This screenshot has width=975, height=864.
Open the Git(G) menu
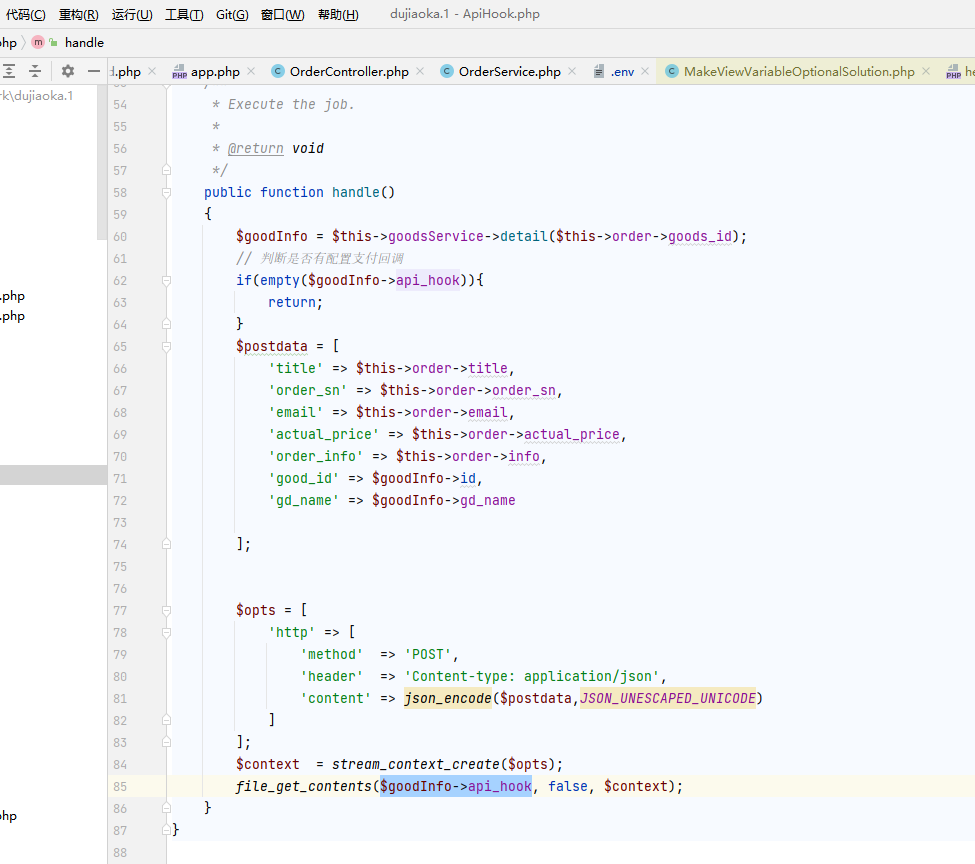[232, 14]
